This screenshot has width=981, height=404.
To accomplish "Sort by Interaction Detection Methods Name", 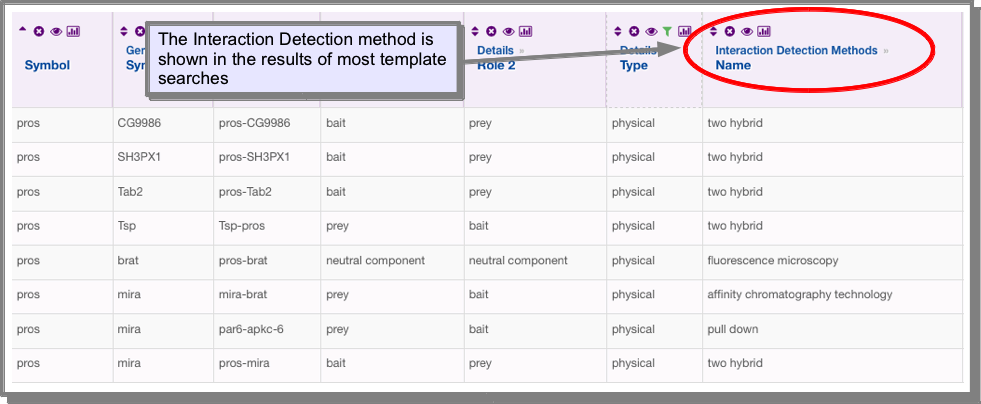I will [x=713, y=31].
